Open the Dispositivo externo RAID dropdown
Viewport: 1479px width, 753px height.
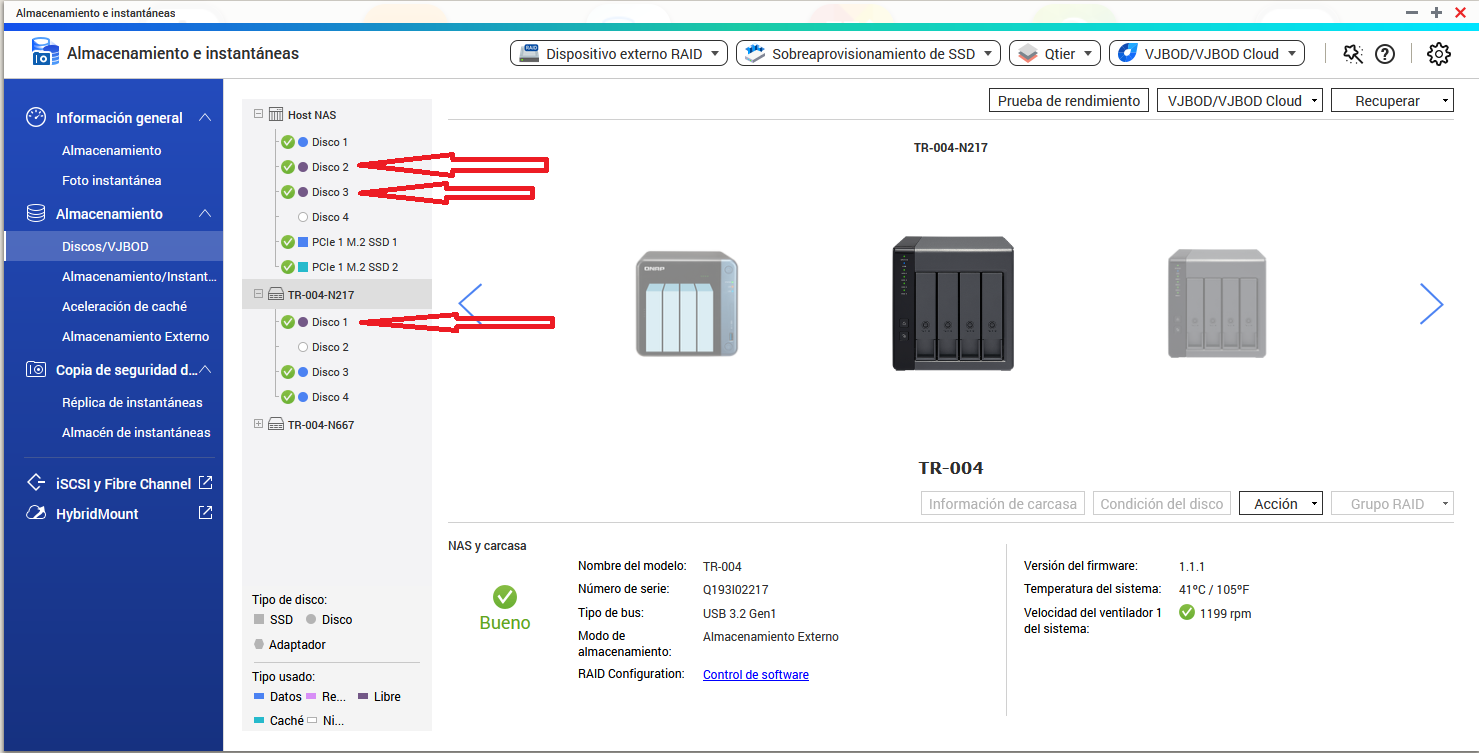tap(619, 54)
